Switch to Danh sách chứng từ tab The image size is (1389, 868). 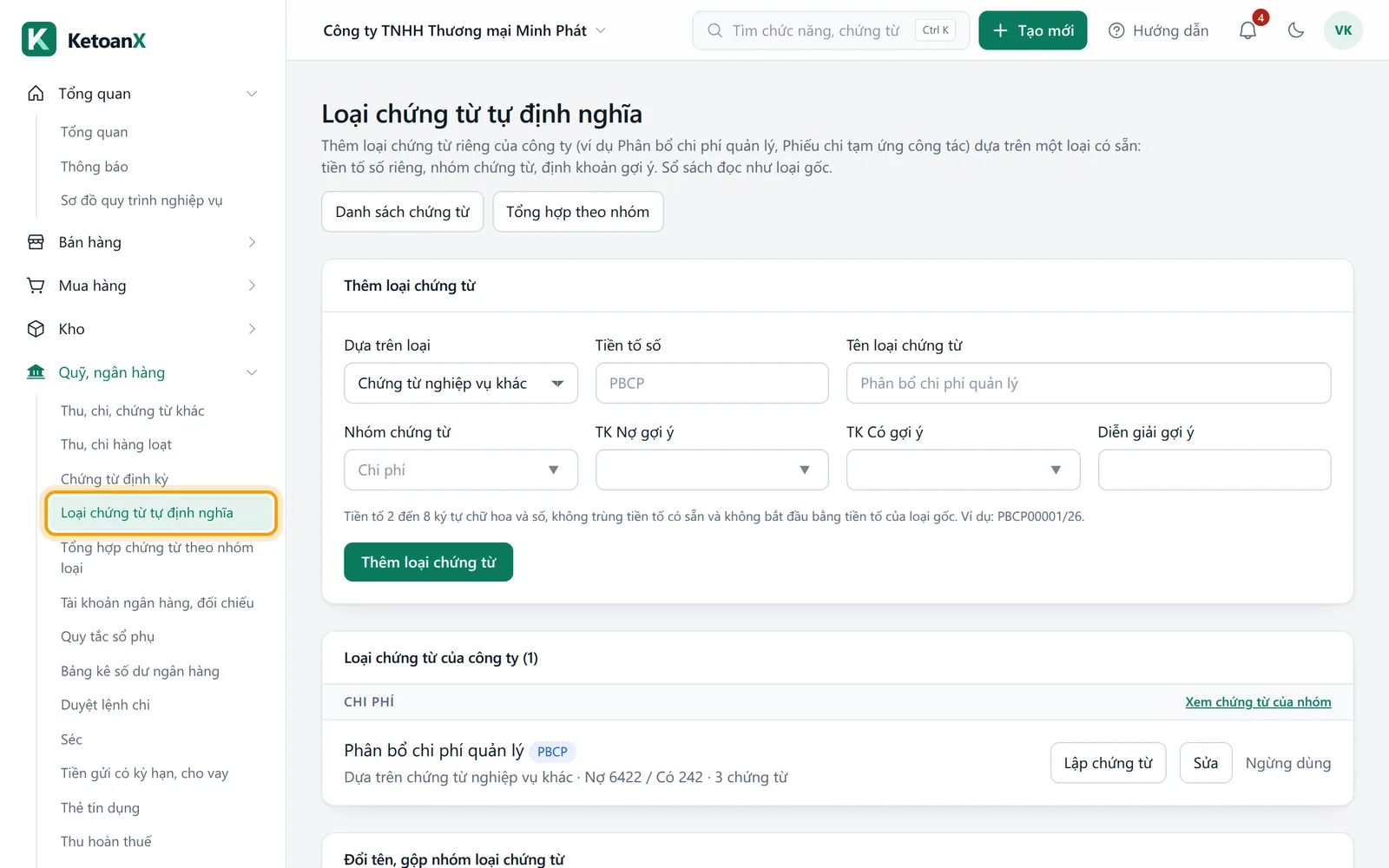pos(402,212)
